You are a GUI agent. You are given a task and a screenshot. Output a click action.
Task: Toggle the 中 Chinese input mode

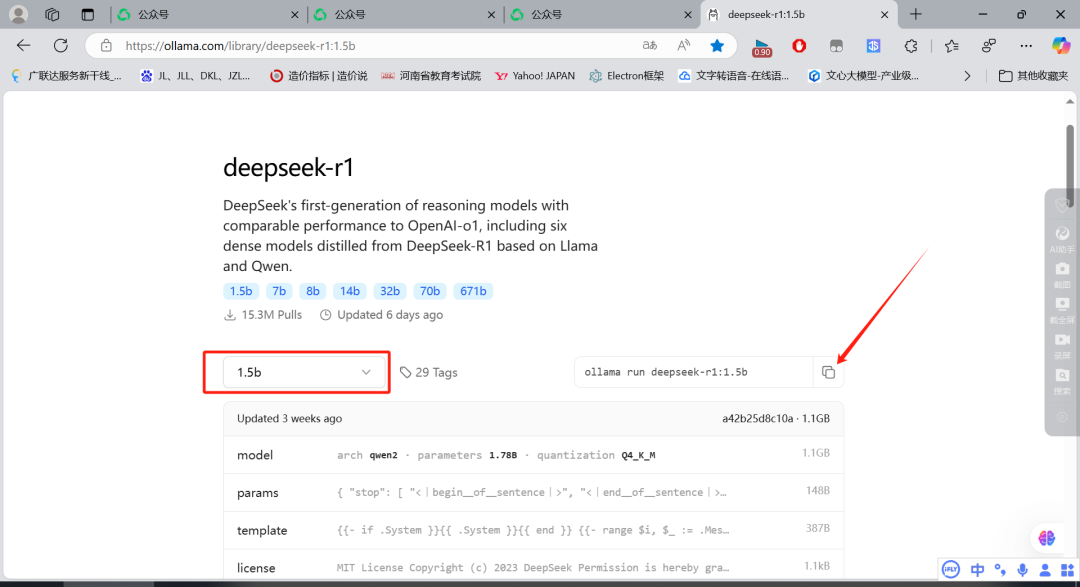977,570
